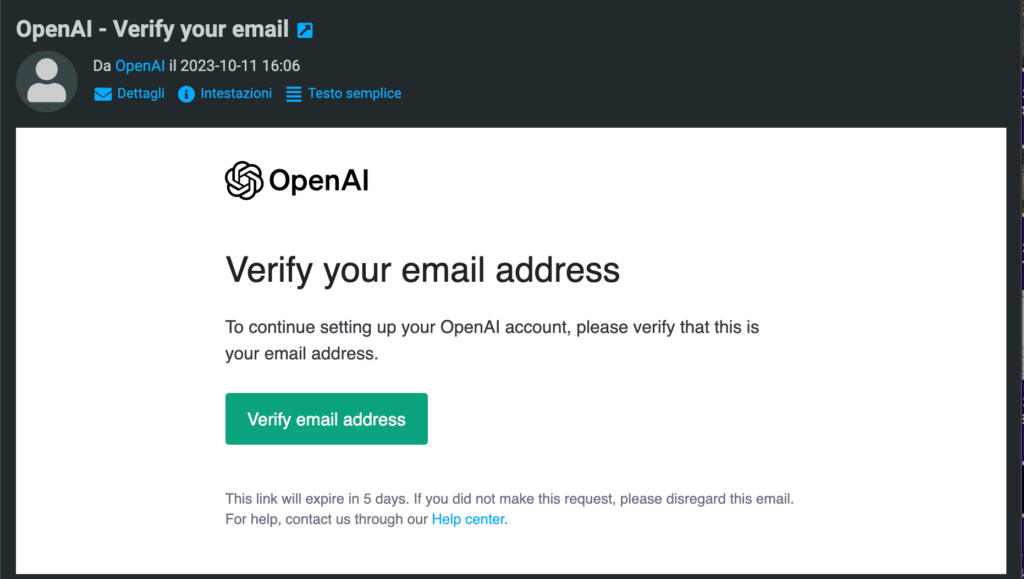Open the Help center link
Screen dimensions: 1024x579
(x=468, y=519)
